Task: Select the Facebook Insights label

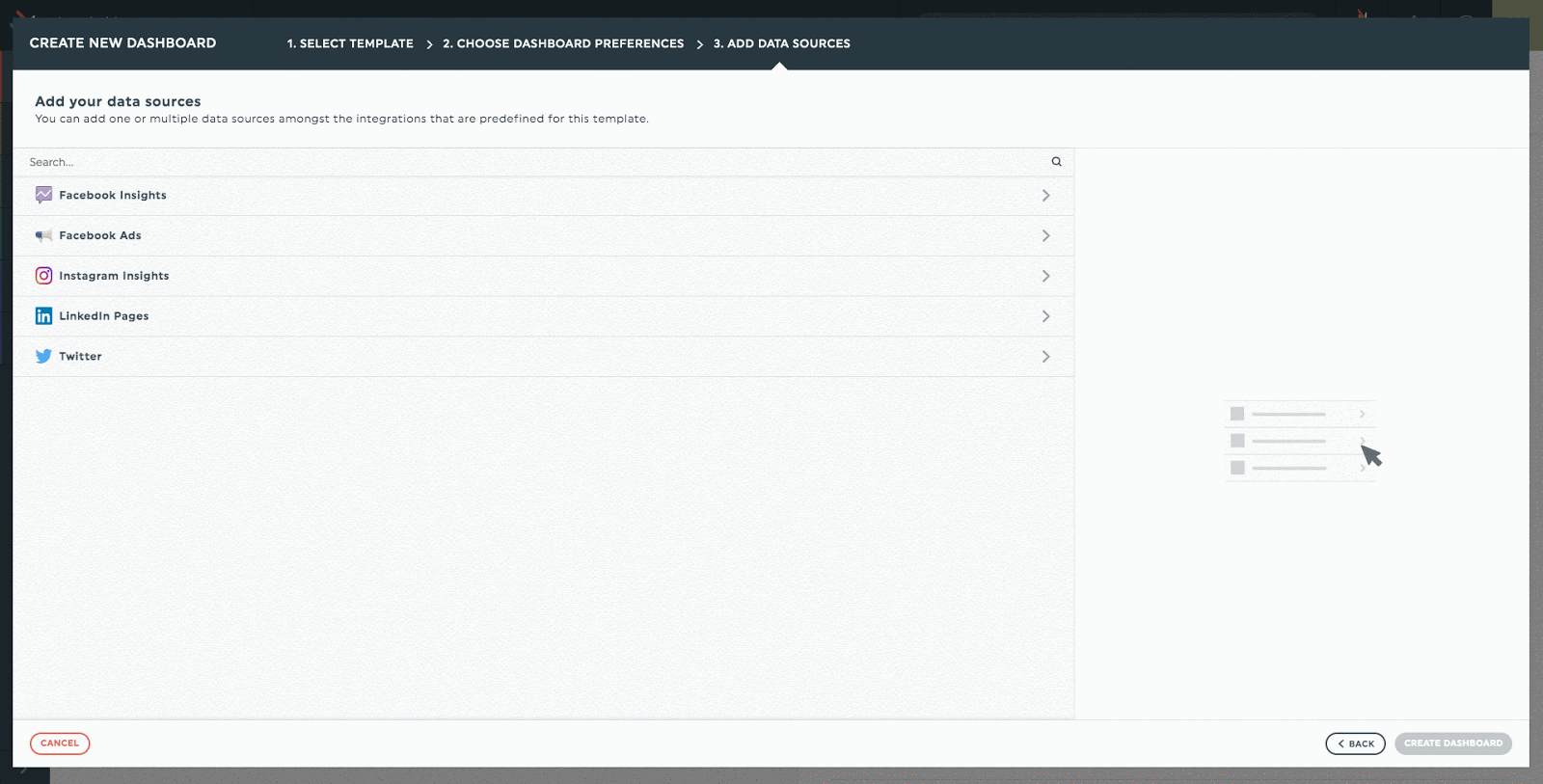Action: coord(113,195)
